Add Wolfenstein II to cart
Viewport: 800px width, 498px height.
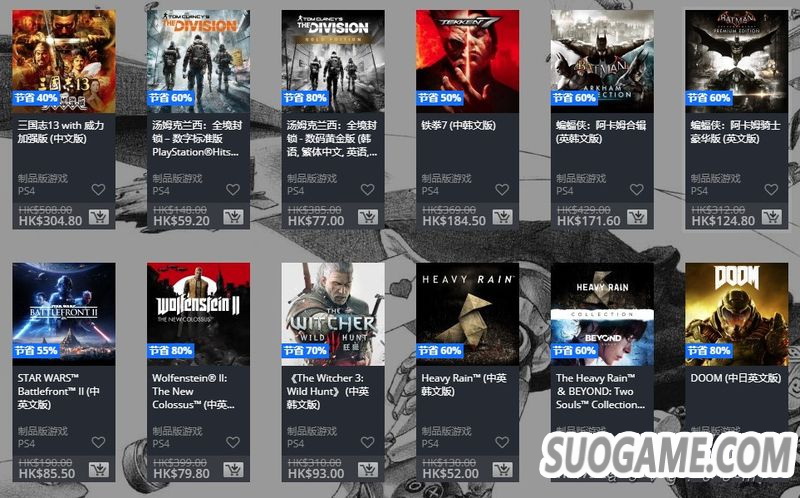coord(233,470)
